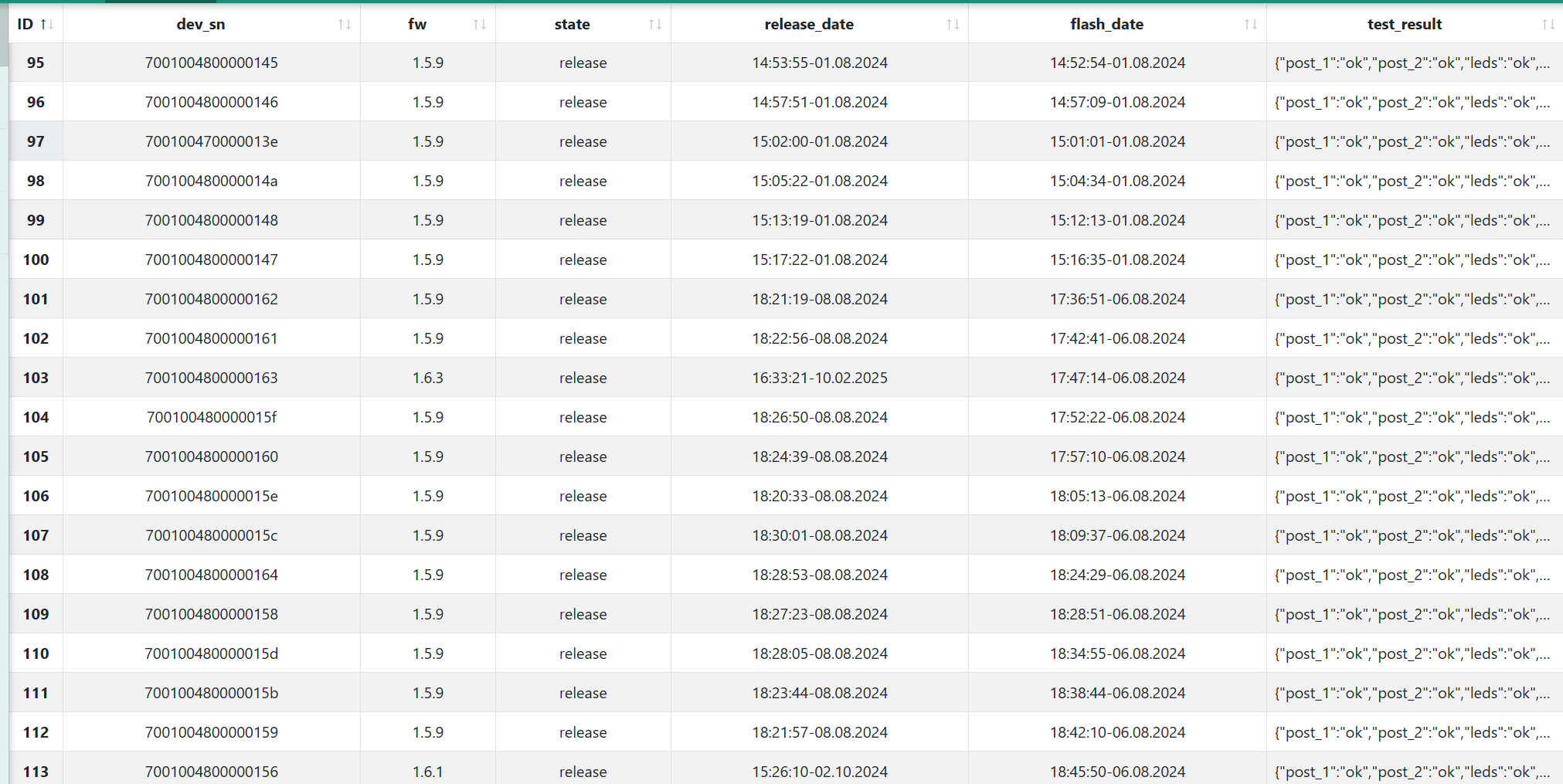Click flash date 17:42:41-06.08.2024
1563x784 pixels.
1117,338
